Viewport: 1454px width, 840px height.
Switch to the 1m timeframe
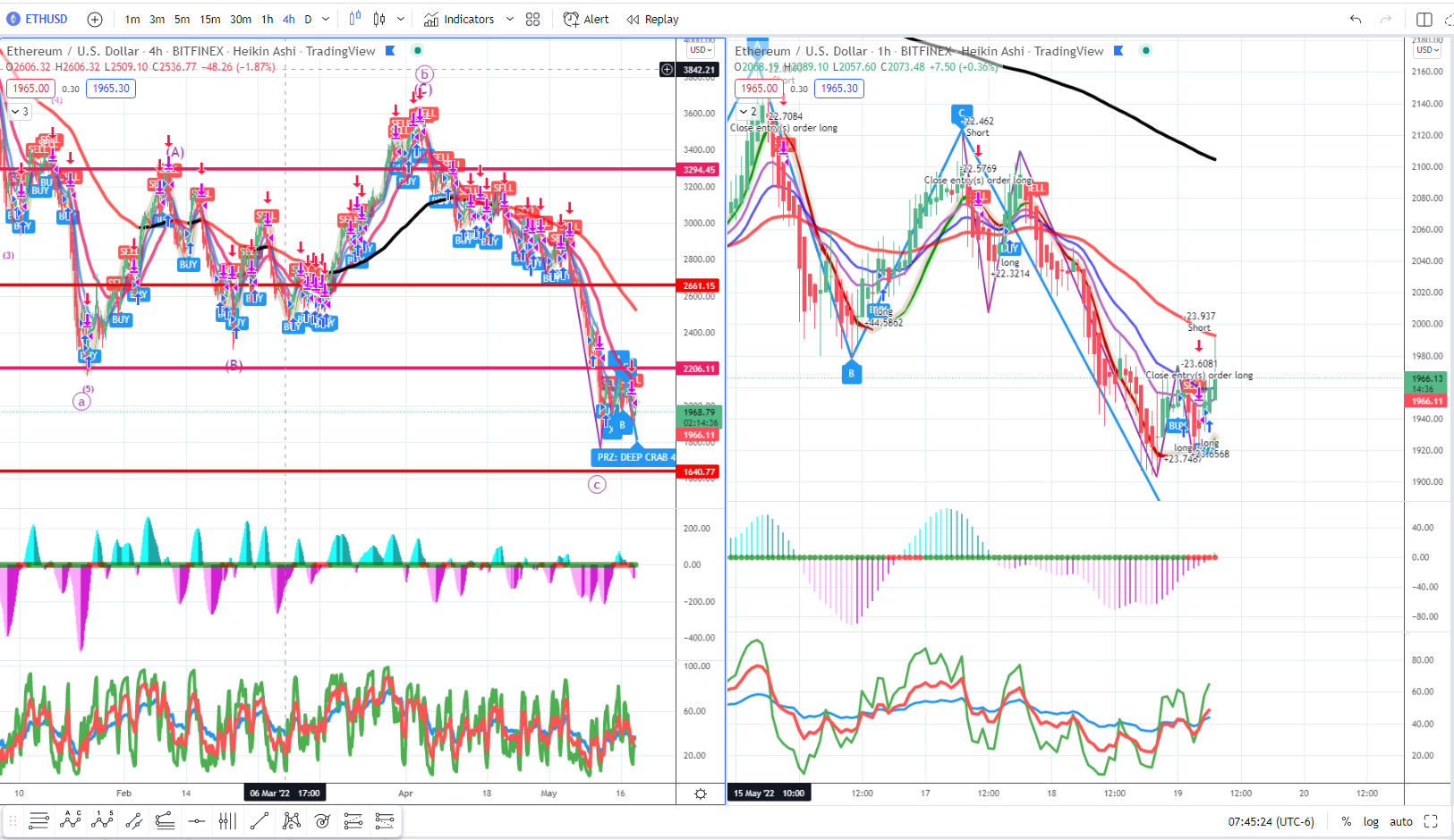click(132, 19)
